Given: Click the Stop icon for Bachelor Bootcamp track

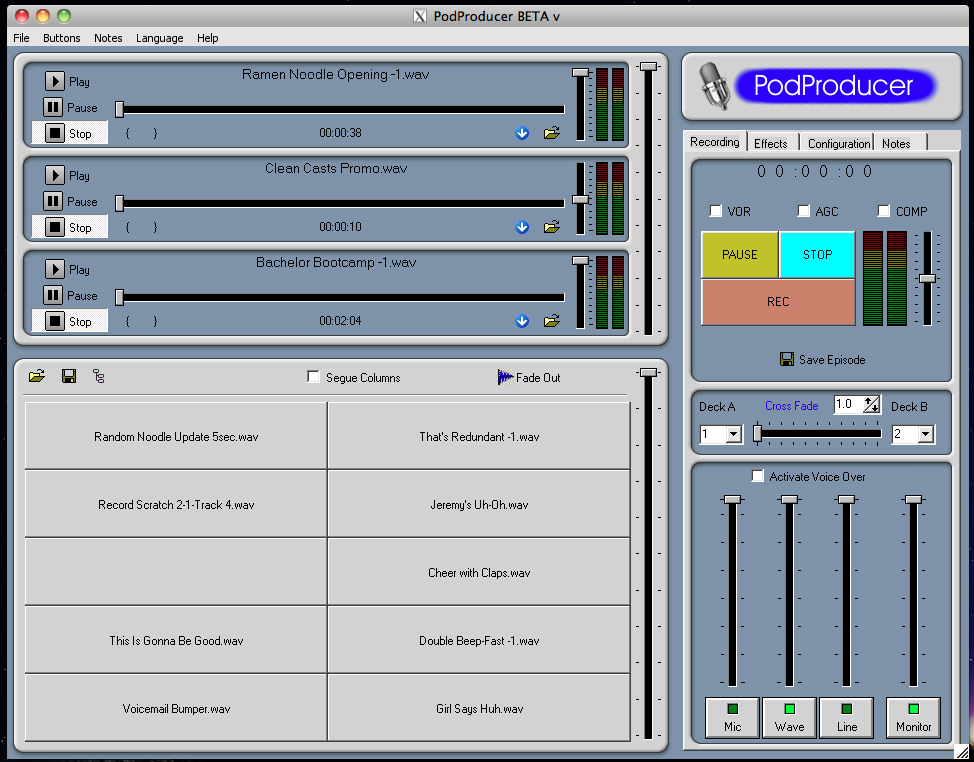Looking at the screenshot, I should coord(54,321).
